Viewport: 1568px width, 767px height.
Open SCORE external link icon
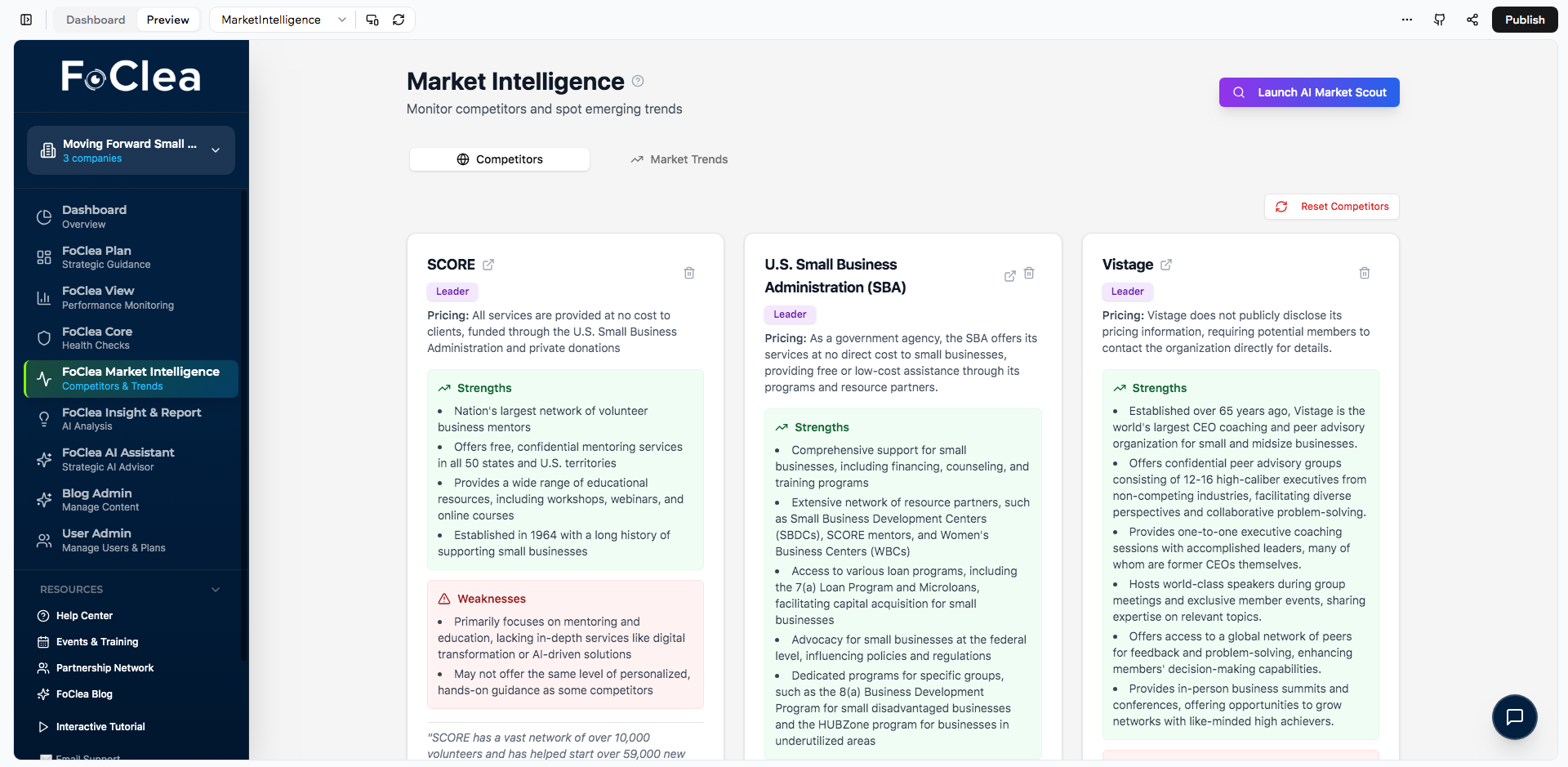coord(488,265)
